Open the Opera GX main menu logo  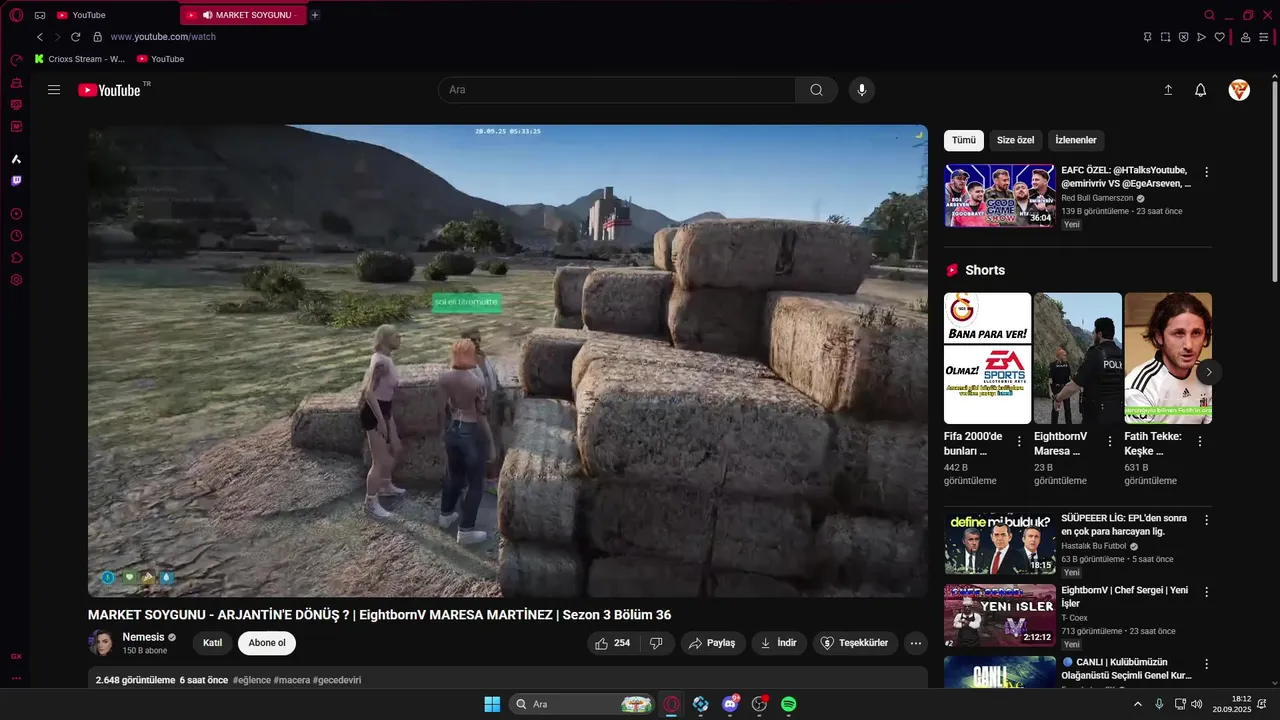[16, 15]
